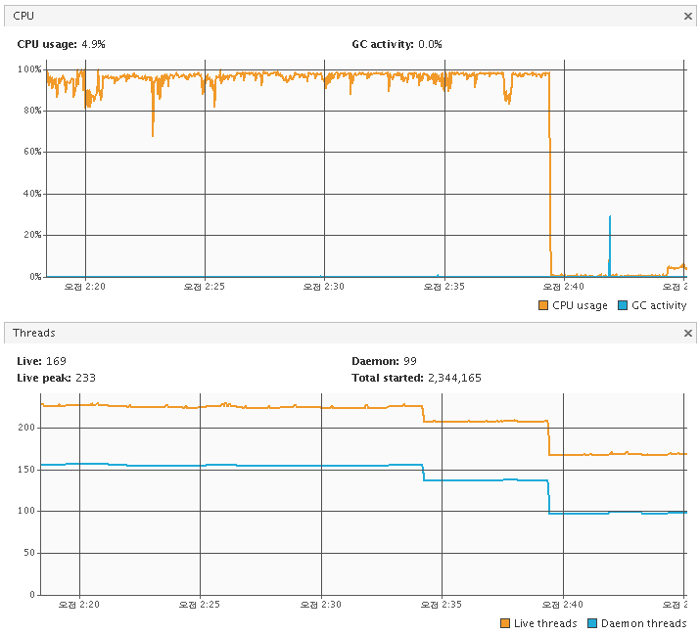Click the 60% label on CPU chart axis
This screenshot has height=635, width=700.
29,152
